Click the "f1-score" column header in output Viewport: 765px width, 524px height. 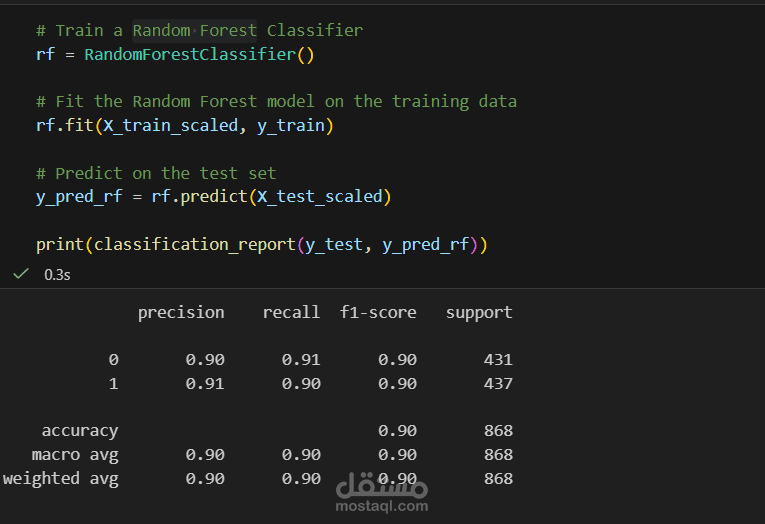[378, 312]
